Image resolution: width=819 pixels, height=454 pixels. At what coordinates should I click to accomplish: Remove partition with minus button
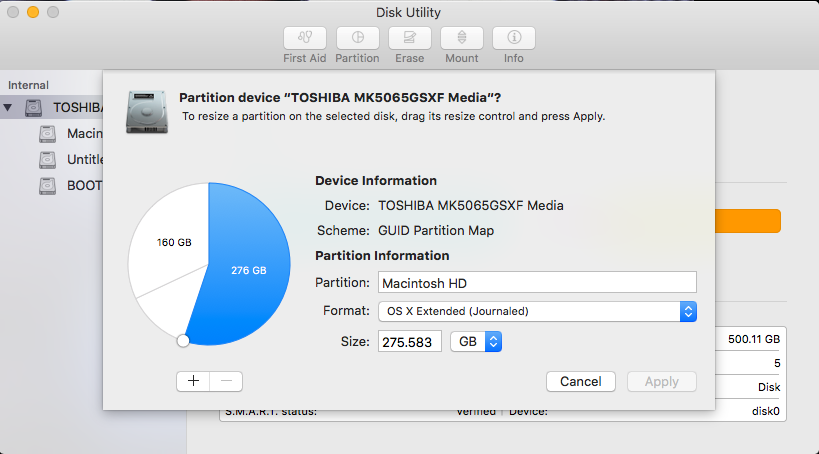[226, 381]
